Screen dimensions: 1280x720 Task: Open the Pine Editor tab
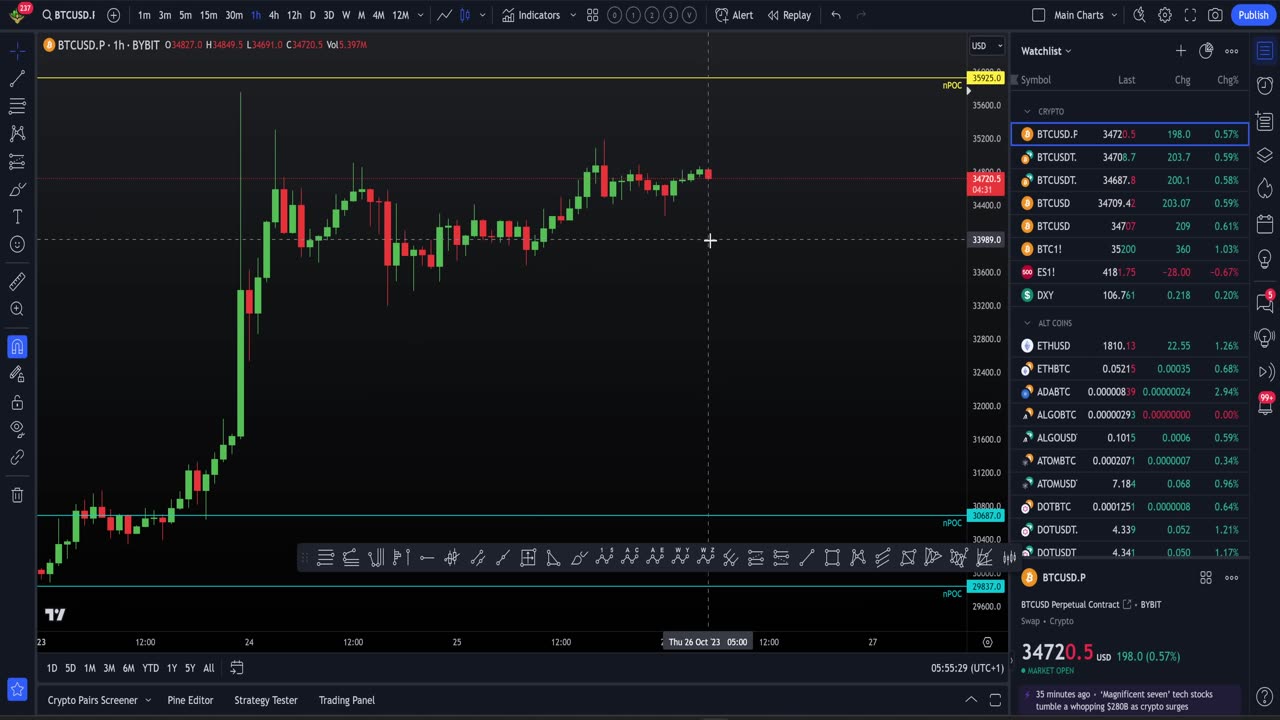pyautogui.click(x=190, y=700)
